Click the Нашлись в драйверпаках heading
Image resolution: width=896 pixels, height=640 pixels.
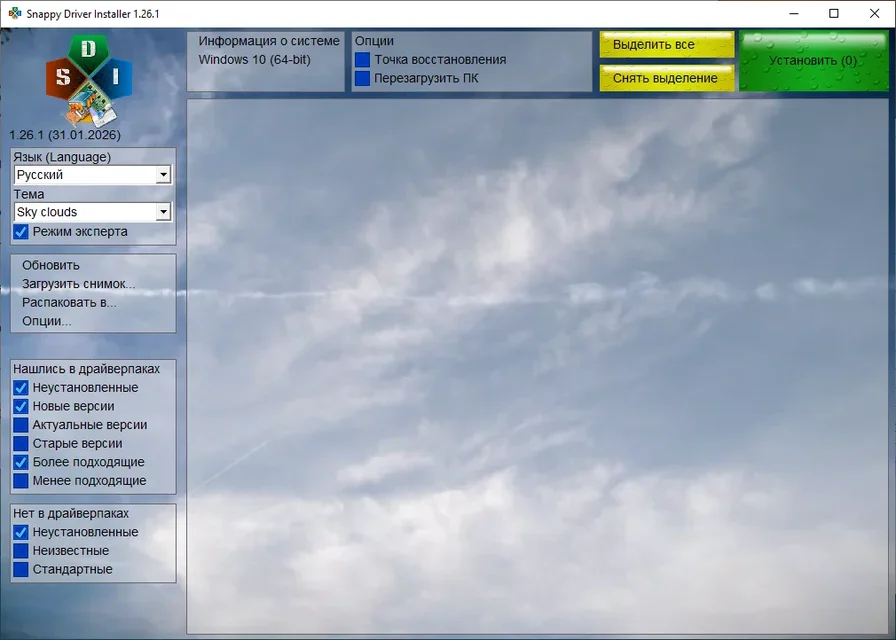coord(86,369)
